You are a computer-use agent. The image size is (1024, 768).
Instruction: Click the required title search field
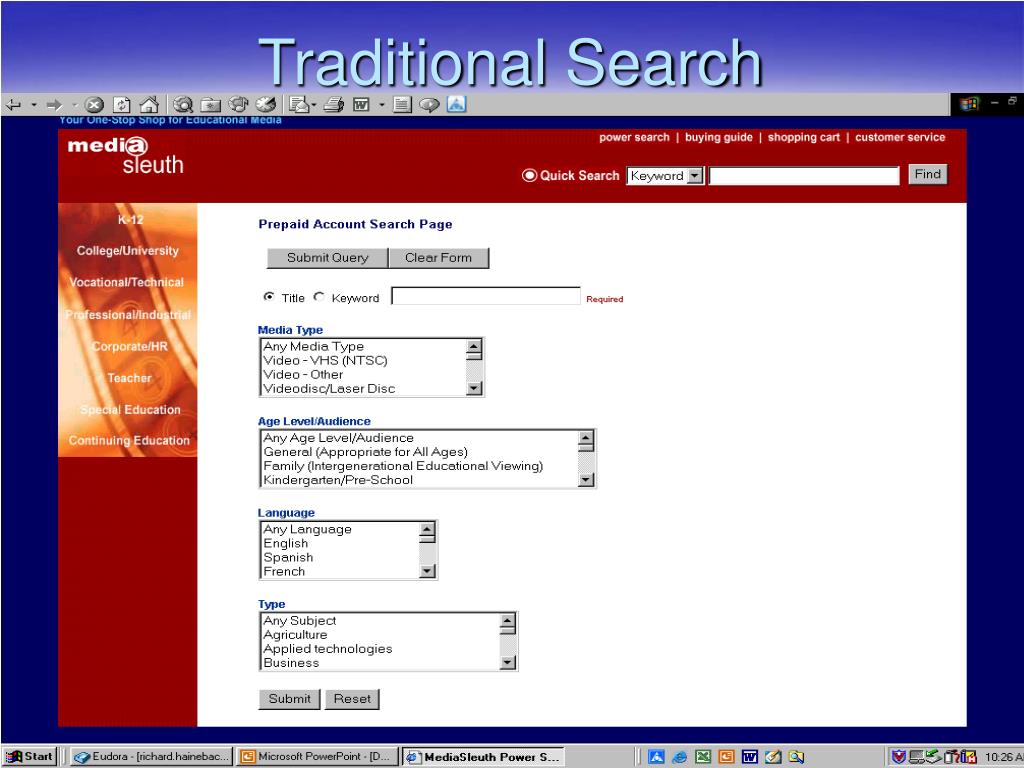(x=486, y=296)
